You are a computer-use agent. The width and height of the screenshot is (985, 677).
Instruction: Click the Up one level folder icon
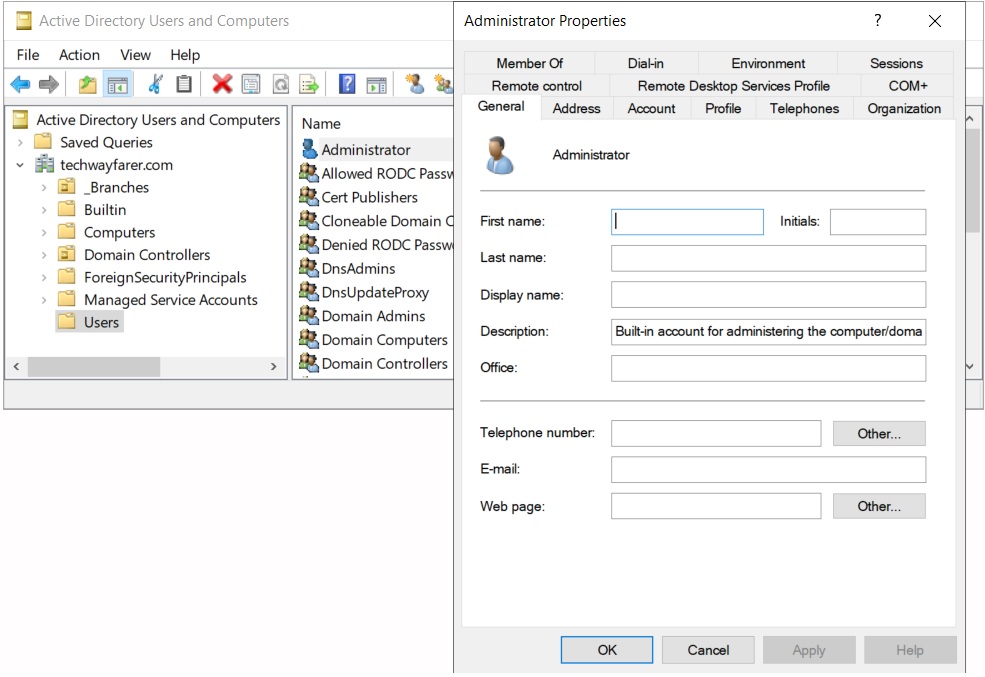[x=88, y=85]
